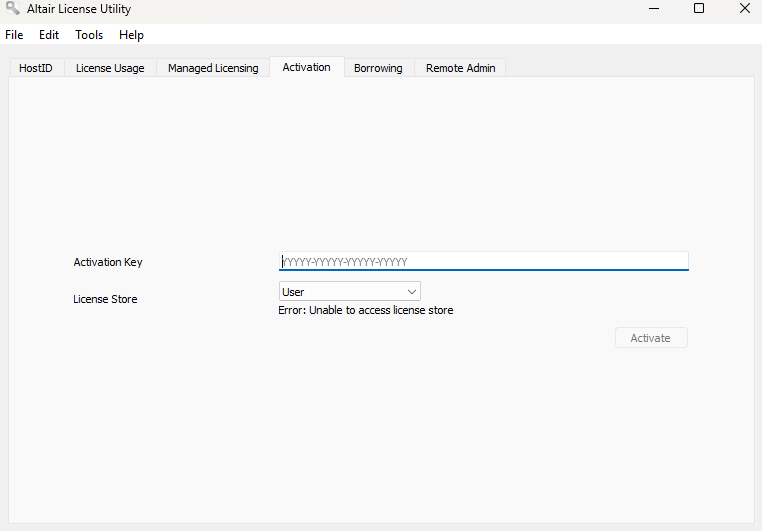762x531 pixels.
Task: Click the Altair License Utility app icon
Action: tap(12, 8)
